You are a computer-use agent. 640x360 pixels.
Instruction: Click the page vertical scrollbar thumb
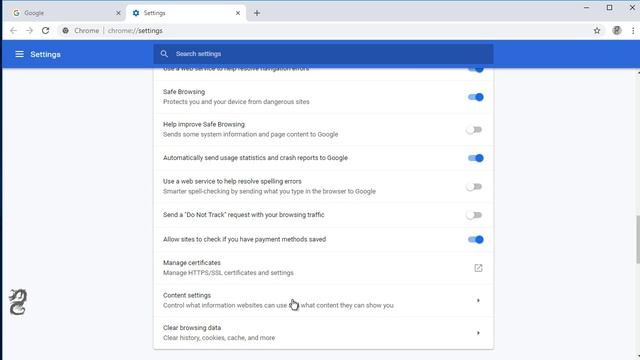[638, 239]
